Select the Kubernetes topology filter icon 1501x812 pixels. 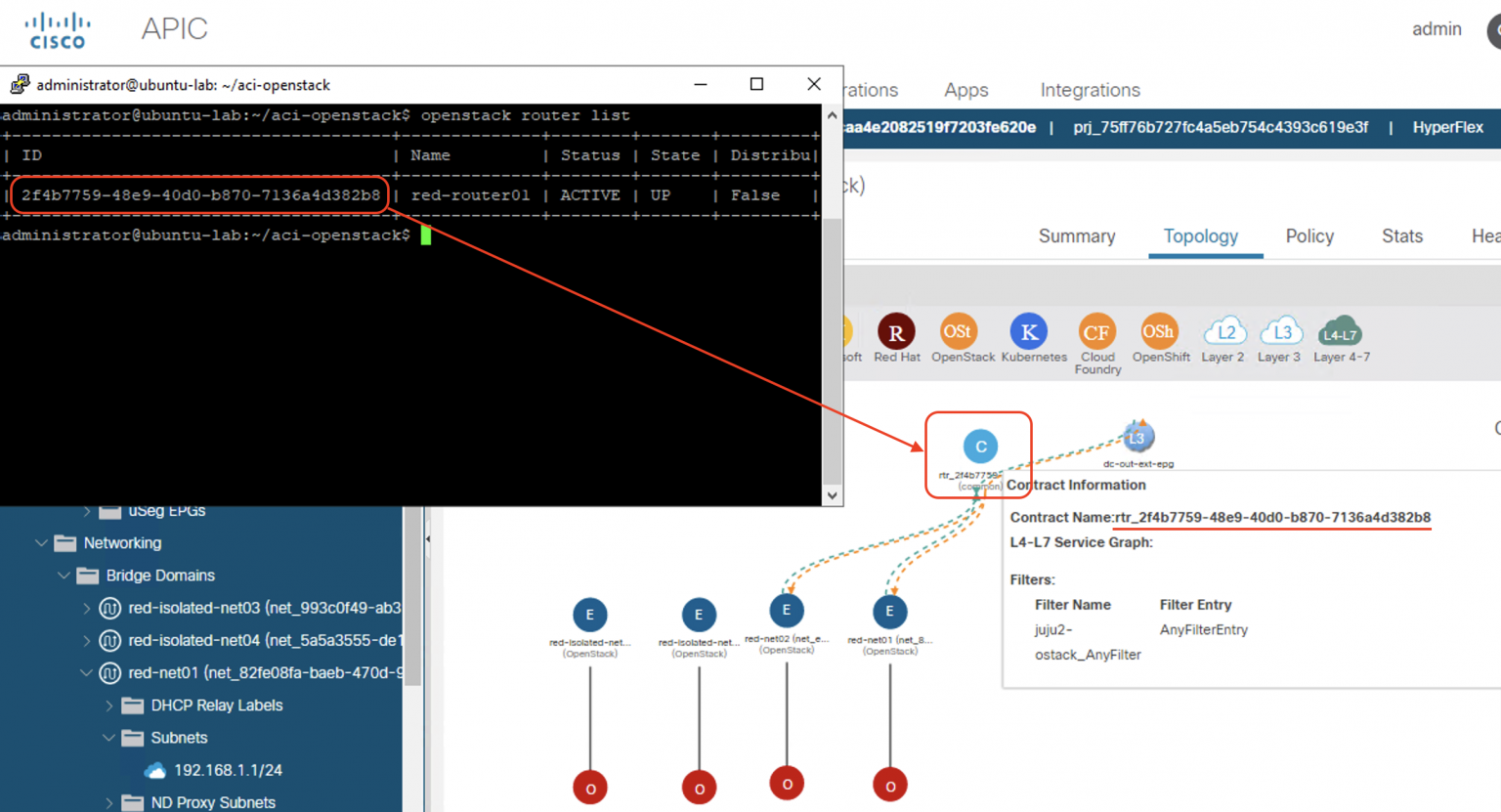pyautogui.click(x=1030, y=332)
